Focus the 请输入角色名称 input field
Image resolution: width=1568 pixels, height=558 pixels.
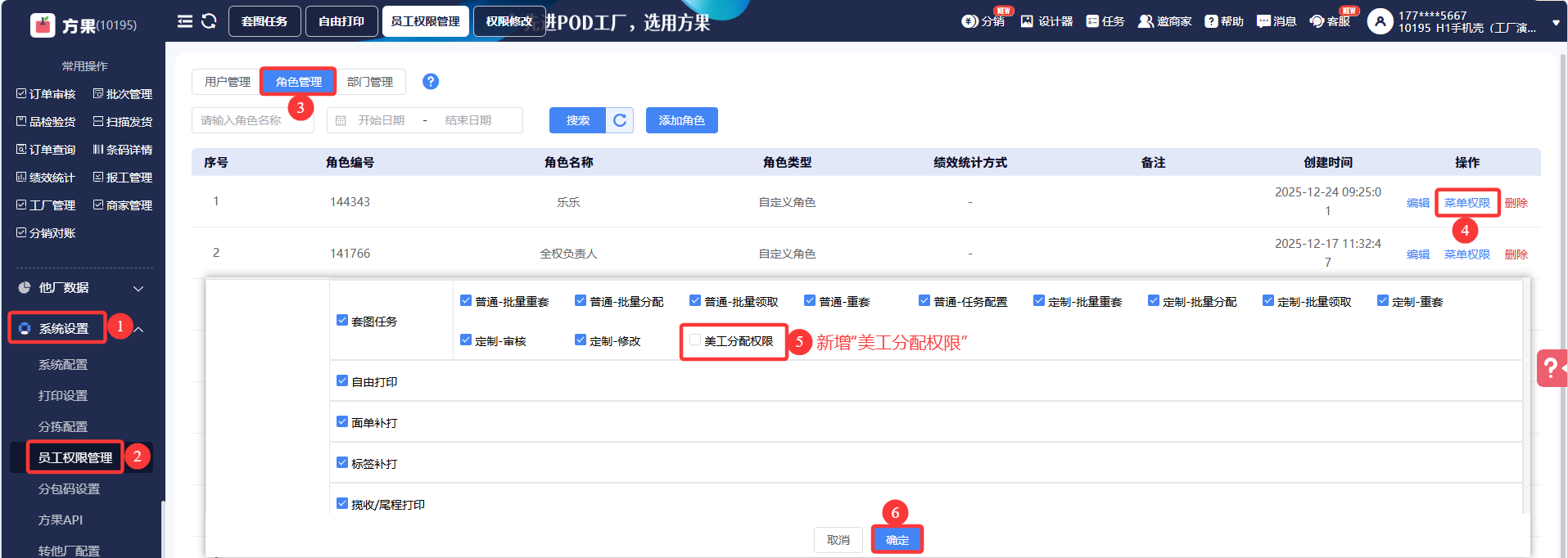[253, 120]
